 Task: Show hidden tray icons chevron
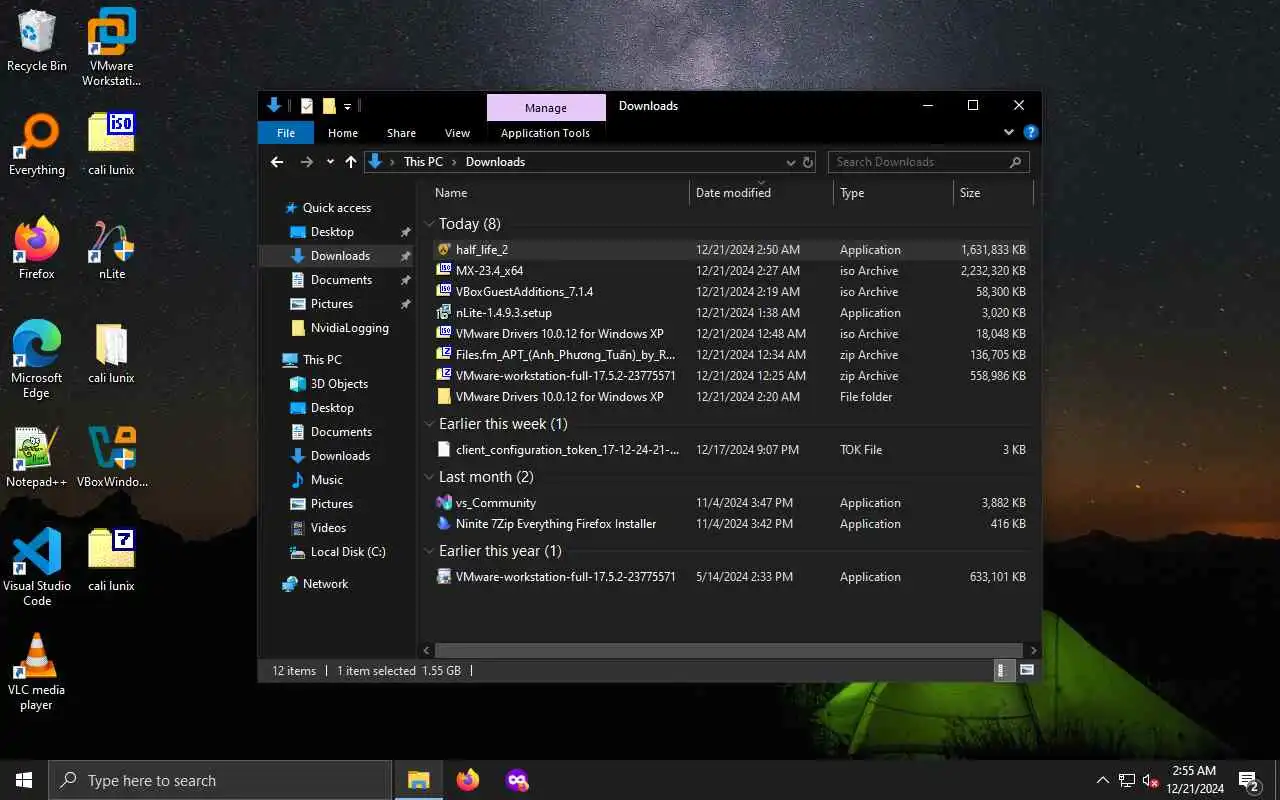coord(1103,780)
